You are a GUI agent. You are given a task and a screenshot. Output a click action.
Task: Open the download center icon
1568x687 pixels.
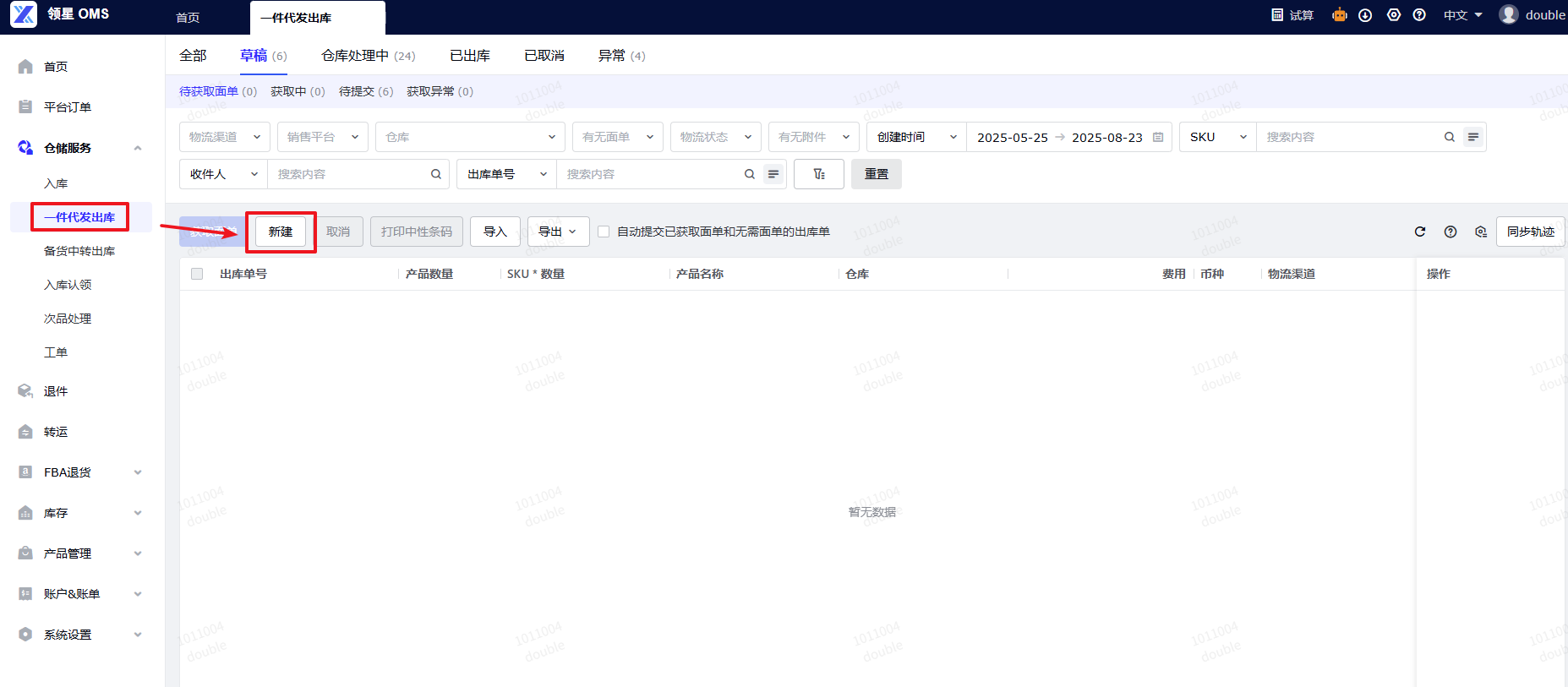[x=1365, y=15]
